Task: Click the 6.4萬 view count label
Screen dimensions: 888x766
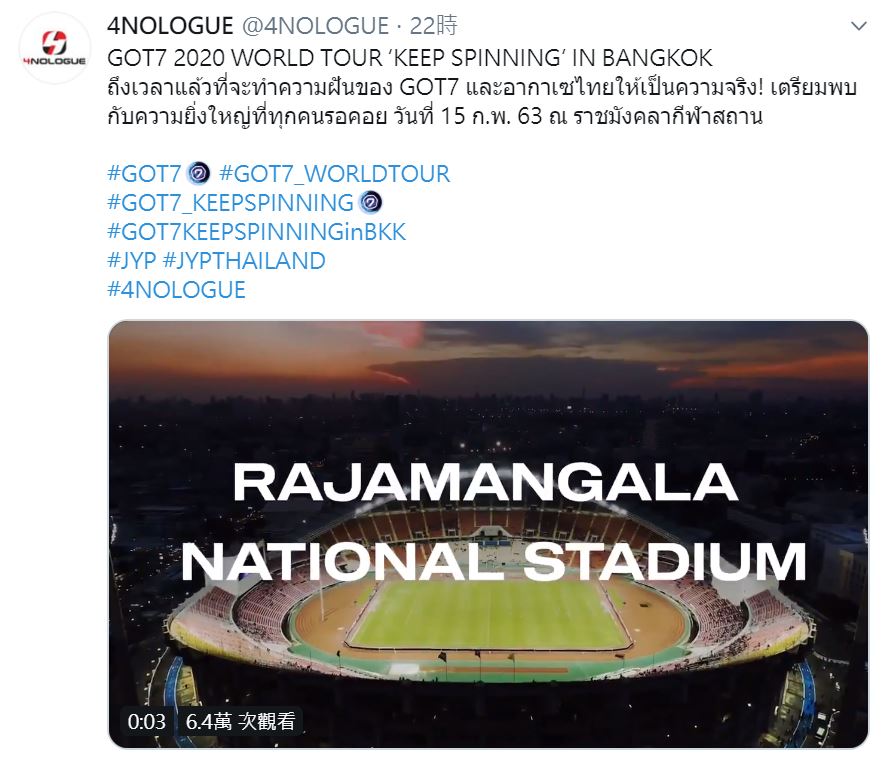Action: pyautogui.click(x=240, y=721)
